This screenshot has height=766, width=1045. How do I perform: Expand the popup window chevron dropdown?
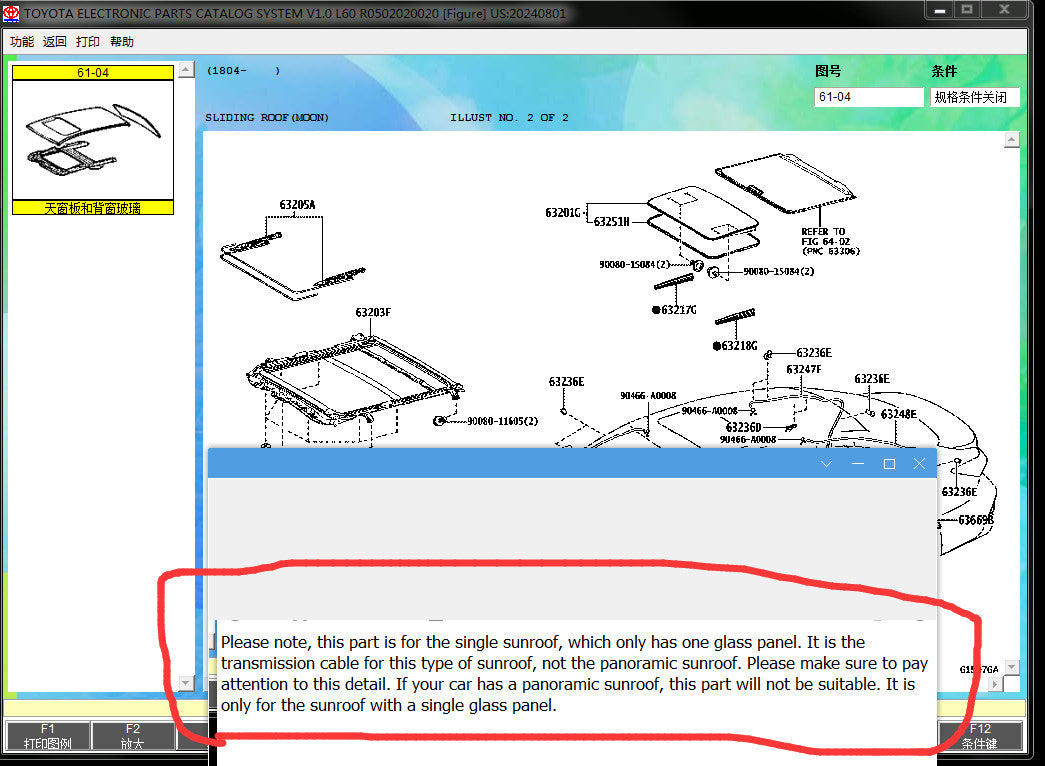[x=826, y=463]
